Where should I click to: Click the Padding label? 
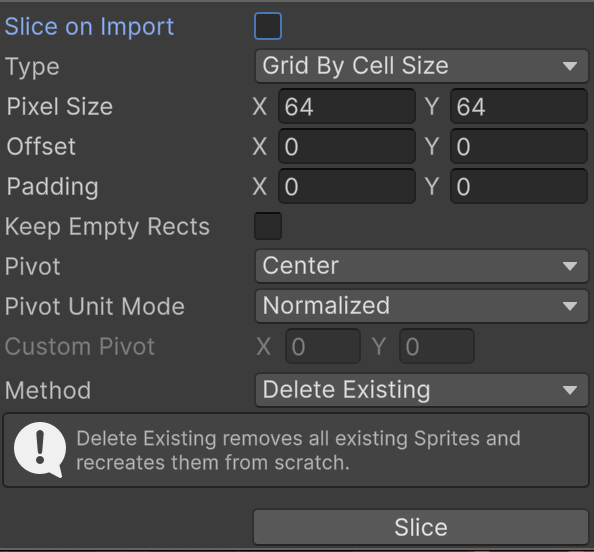tap(53, 186)
